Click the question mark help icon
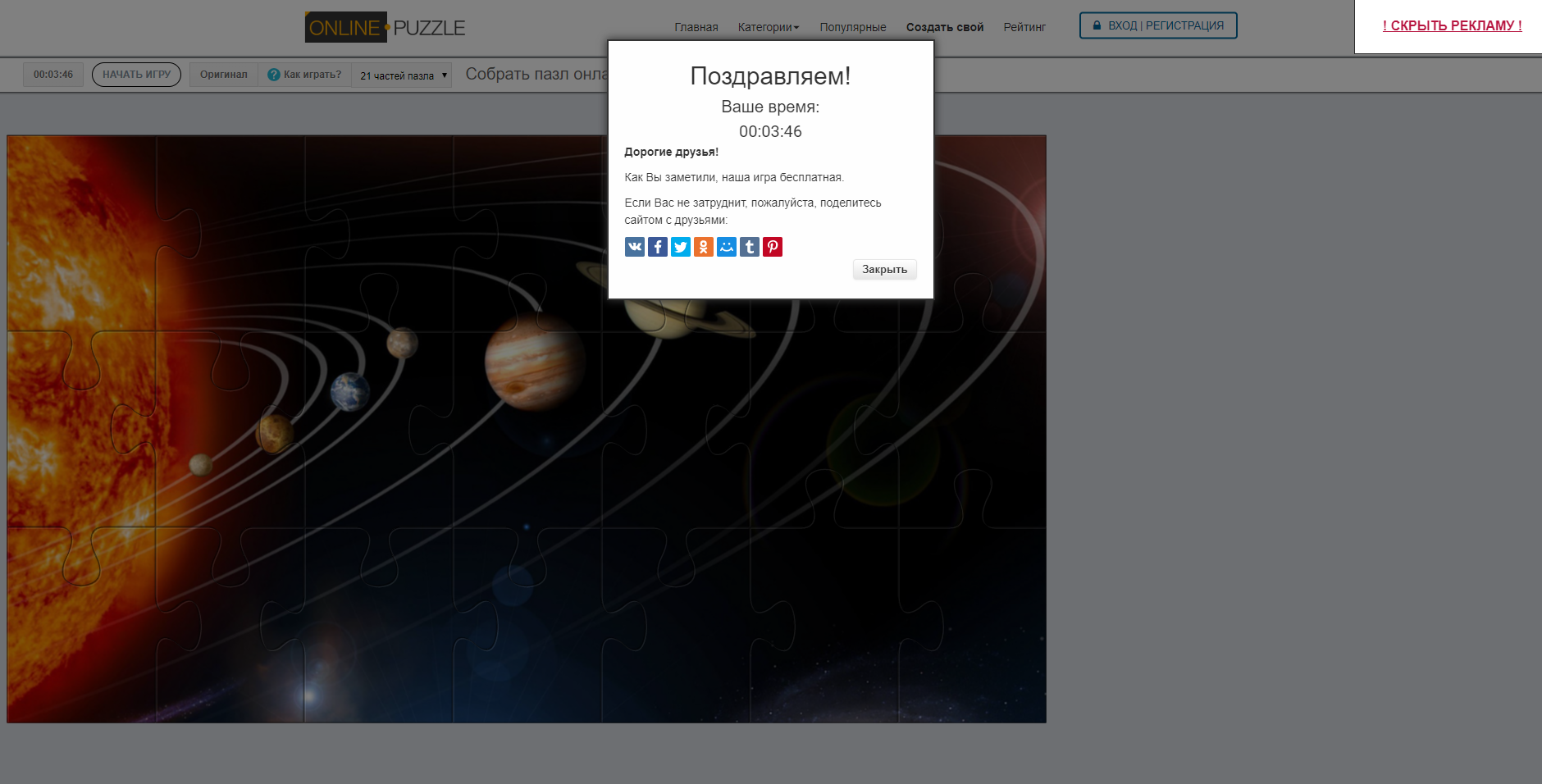This screenshot has width=1542, height=784. pos(274,75)
